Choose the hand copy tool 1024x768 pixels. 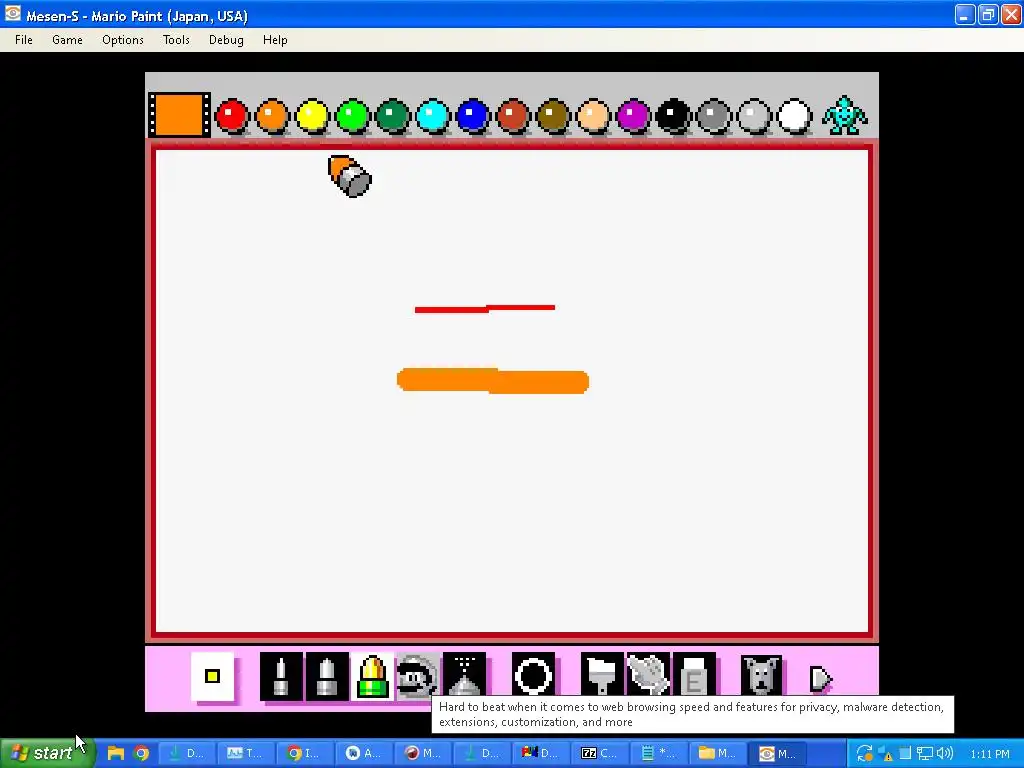pyautogui.click(x=648, y=675)
